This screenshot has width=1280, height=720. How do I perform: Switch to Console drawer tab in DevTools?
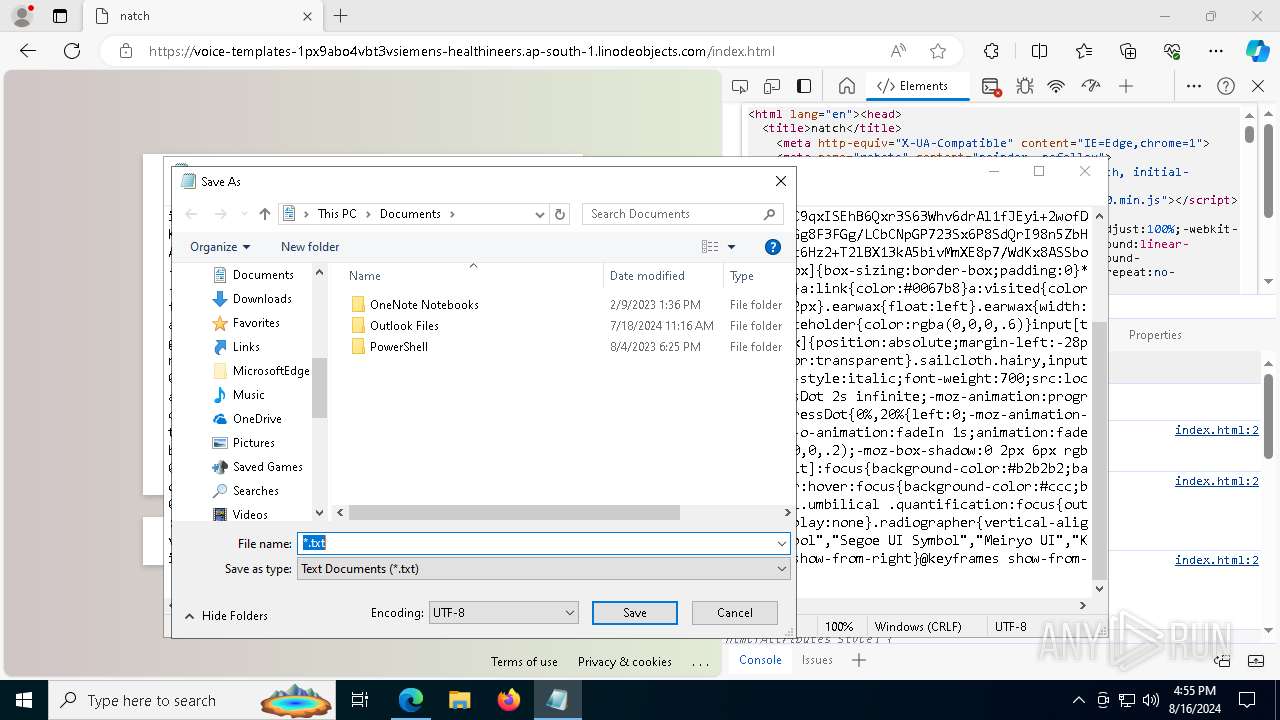tap(760, 660)
